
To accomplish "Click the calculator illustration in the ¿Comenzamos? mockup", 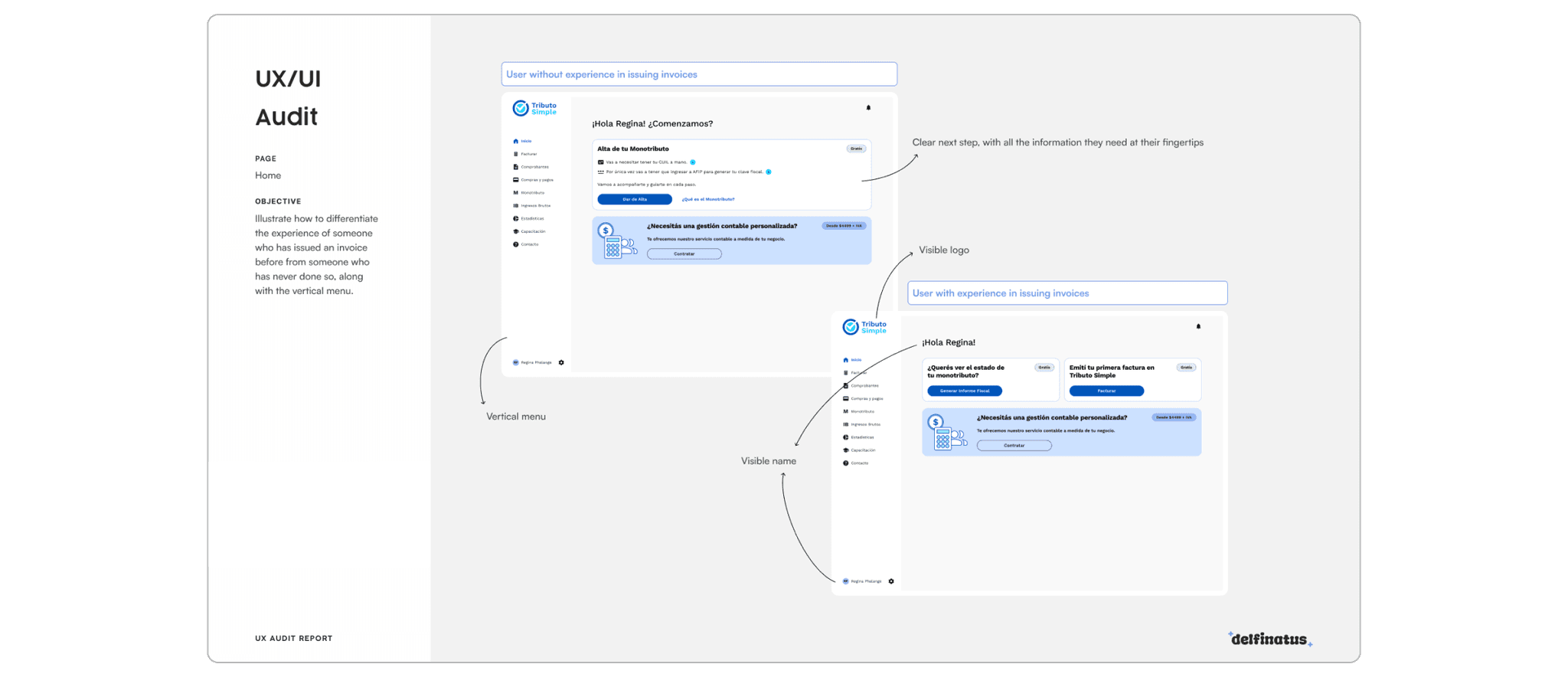I will click(617, 240).
